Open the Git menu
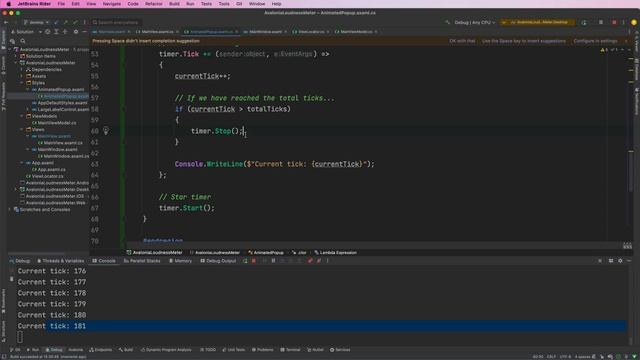Image resolution: width=640 pixels, height=360 pixels. [x=239, y=4]
